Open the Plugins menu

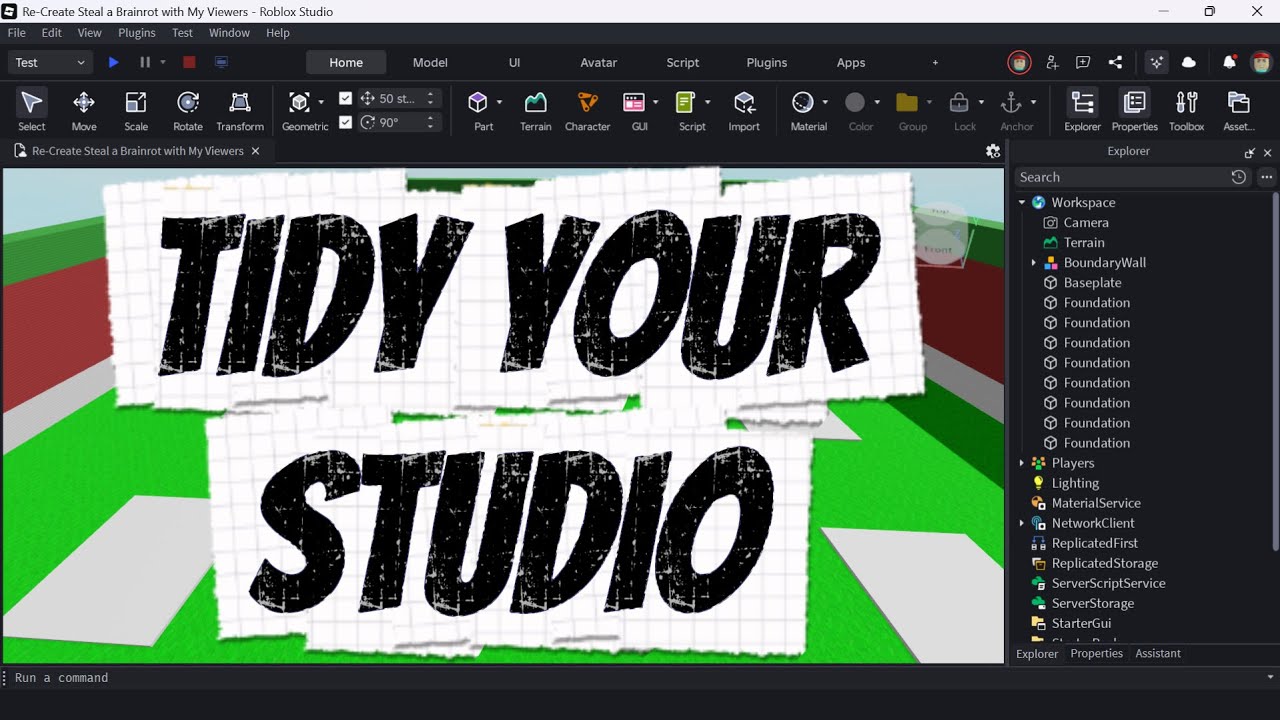[x=137, y=32]
